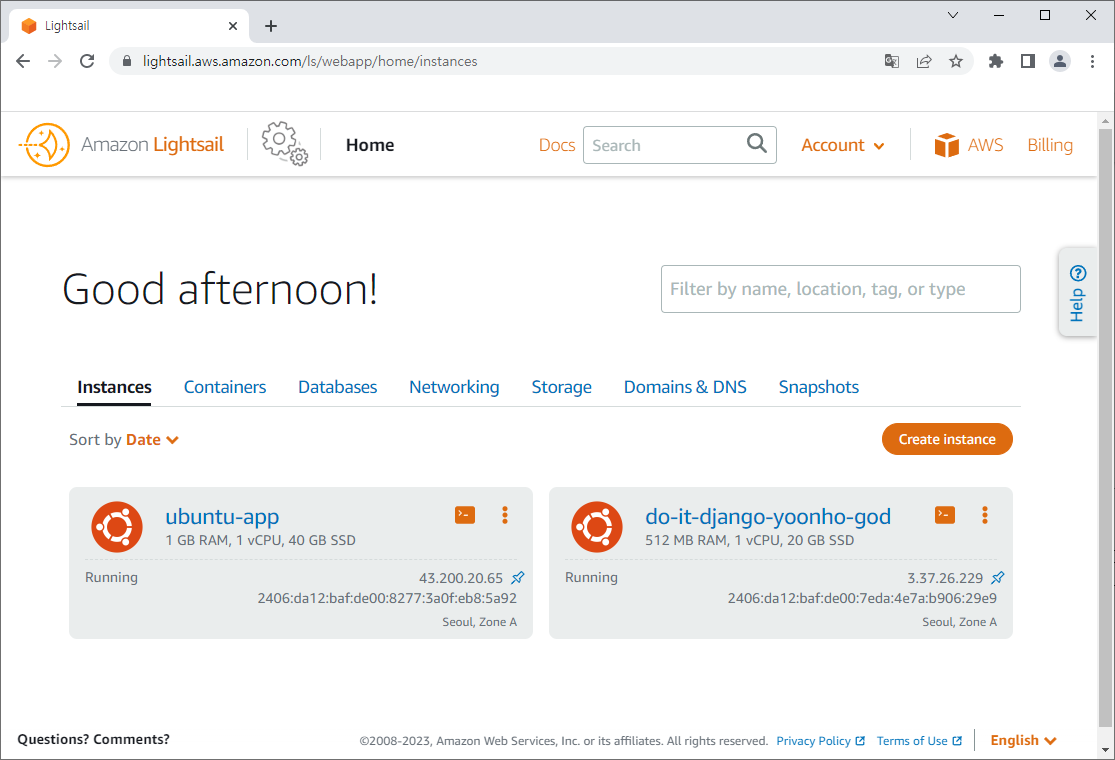Click the pin icon next to 43.200.20.65
The image size is (1115, 760).
tap(518, 577)
